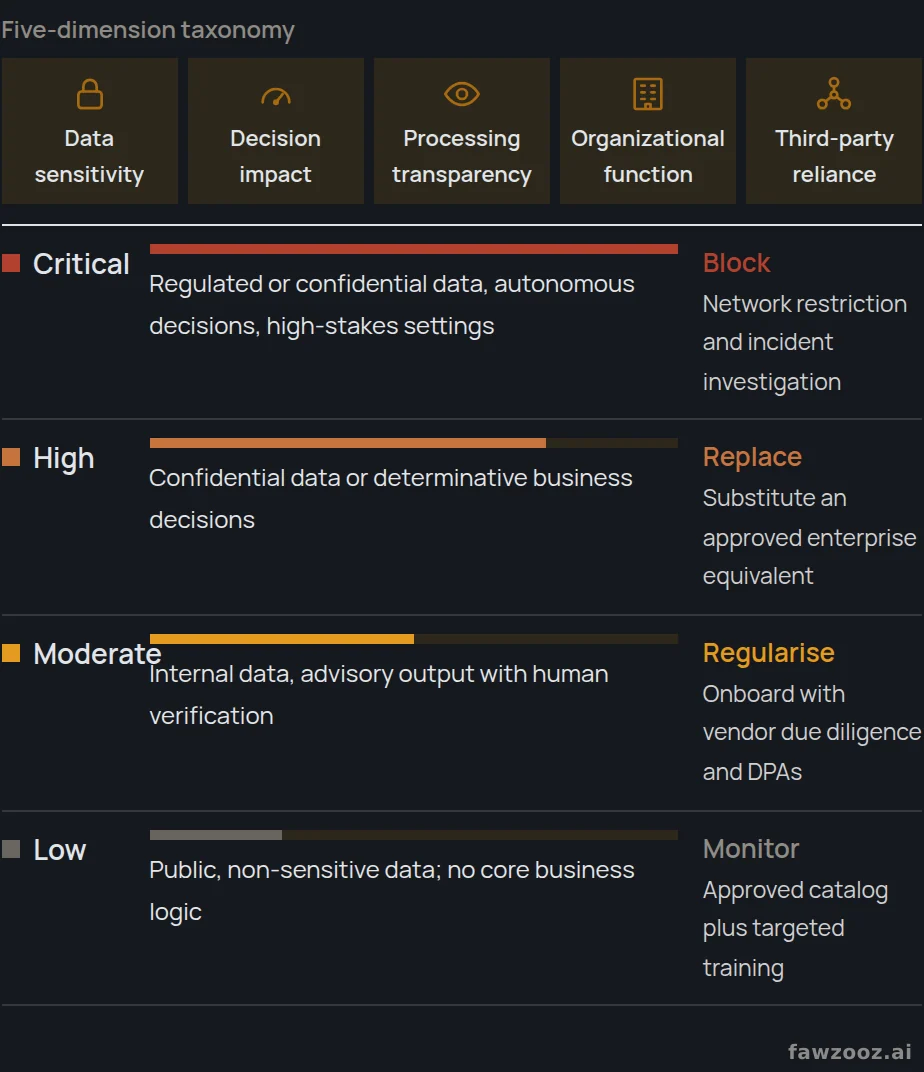Screen dimensions: 924x1072
Task: Click 'Regulated or confidential data' description
Action: (x=392, y=305)
